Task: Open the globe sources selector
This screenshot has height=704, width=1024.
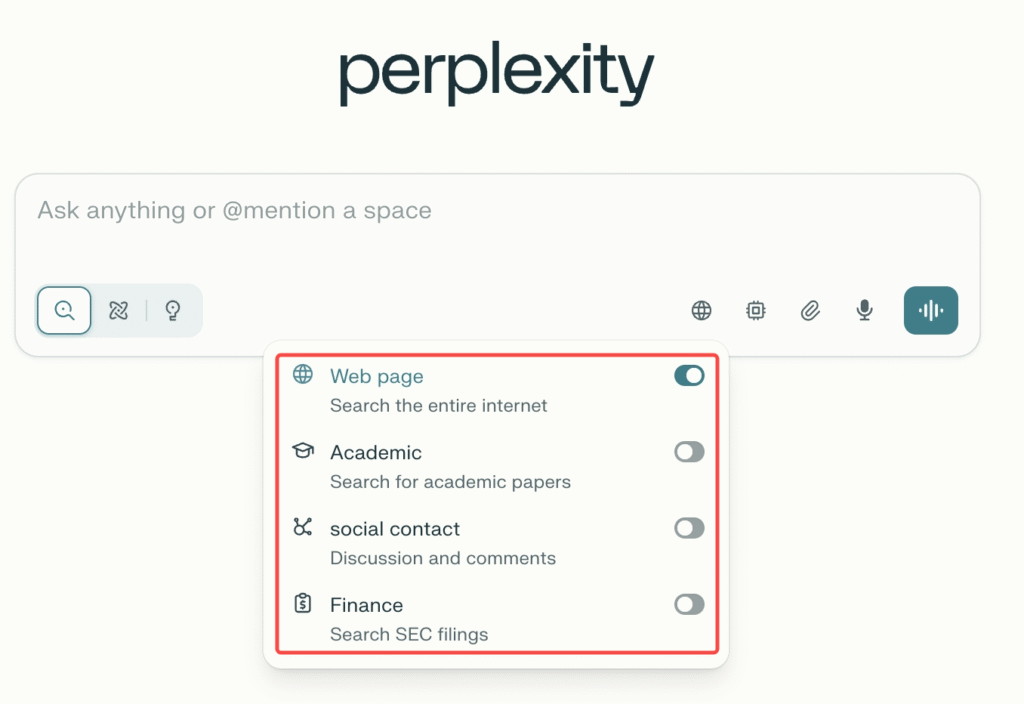Action: 702,311
